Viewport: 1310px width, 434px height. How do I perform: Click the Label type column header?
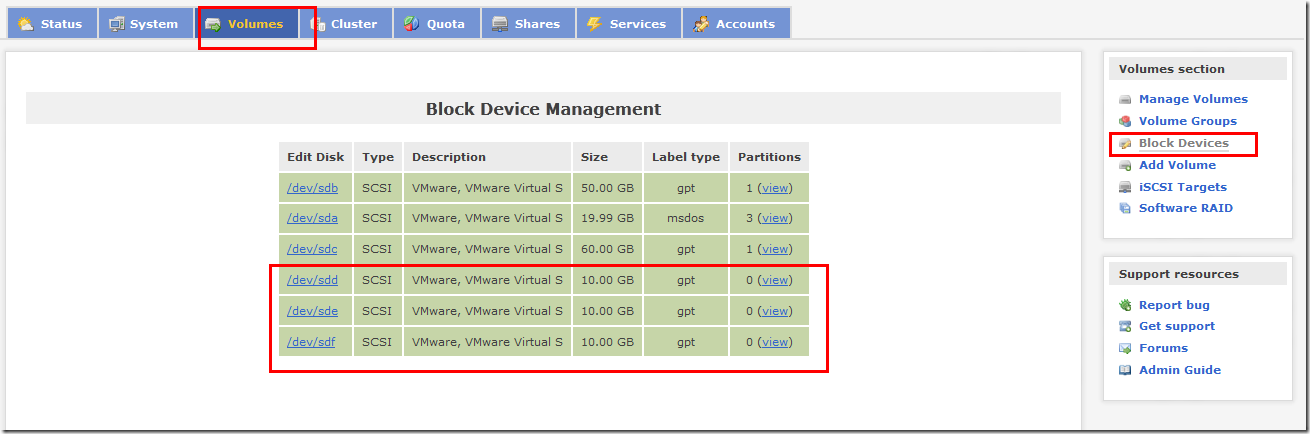pos(686,157)
